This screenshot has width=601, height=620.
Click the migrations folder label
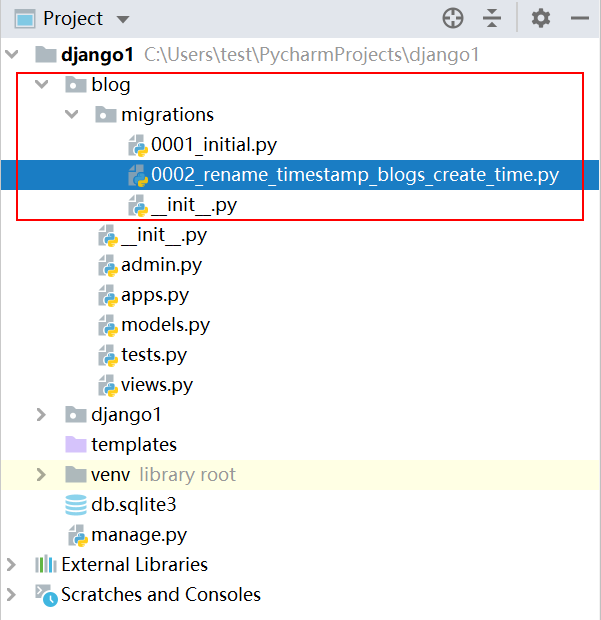[x=167, y=115]
